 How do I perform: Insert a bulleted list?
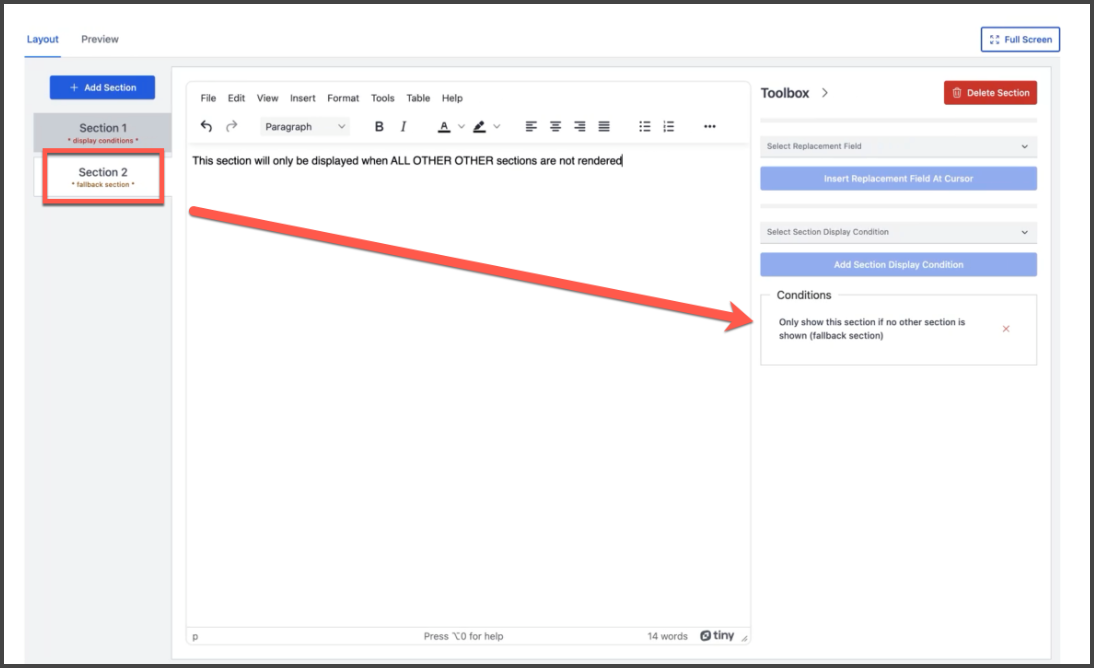[645, 127]
